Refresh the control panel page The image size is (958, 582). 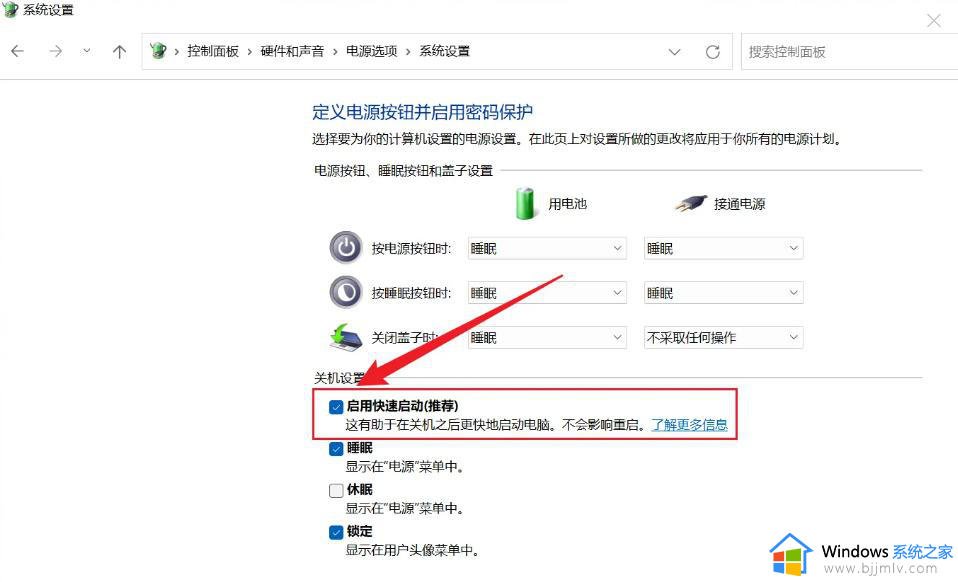pyautogui.click(x=712, y=52)
